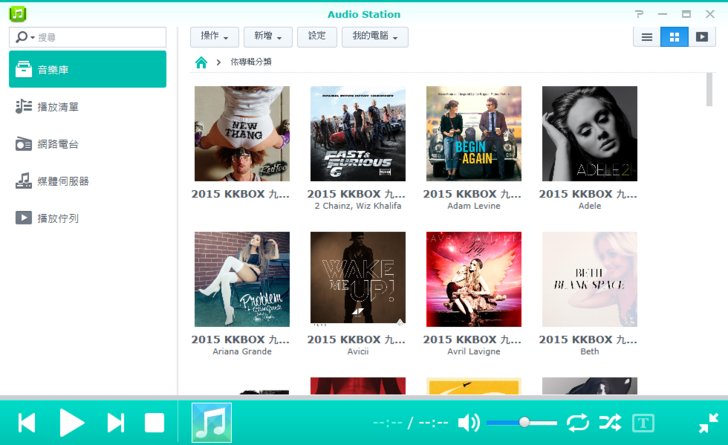Toggle repeat mode
The width and height of the screenshot is (728, 445).
pos(578,423)
